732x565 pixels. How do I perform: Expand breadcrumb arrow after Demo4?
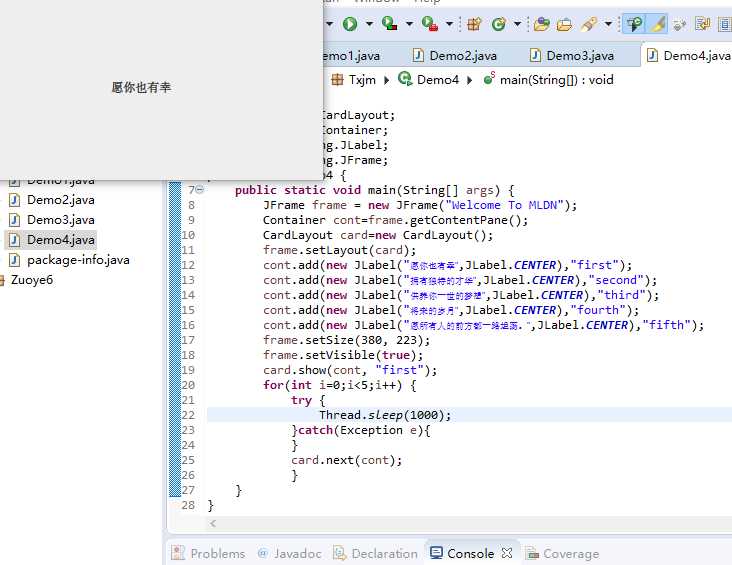tap(470, 80)
